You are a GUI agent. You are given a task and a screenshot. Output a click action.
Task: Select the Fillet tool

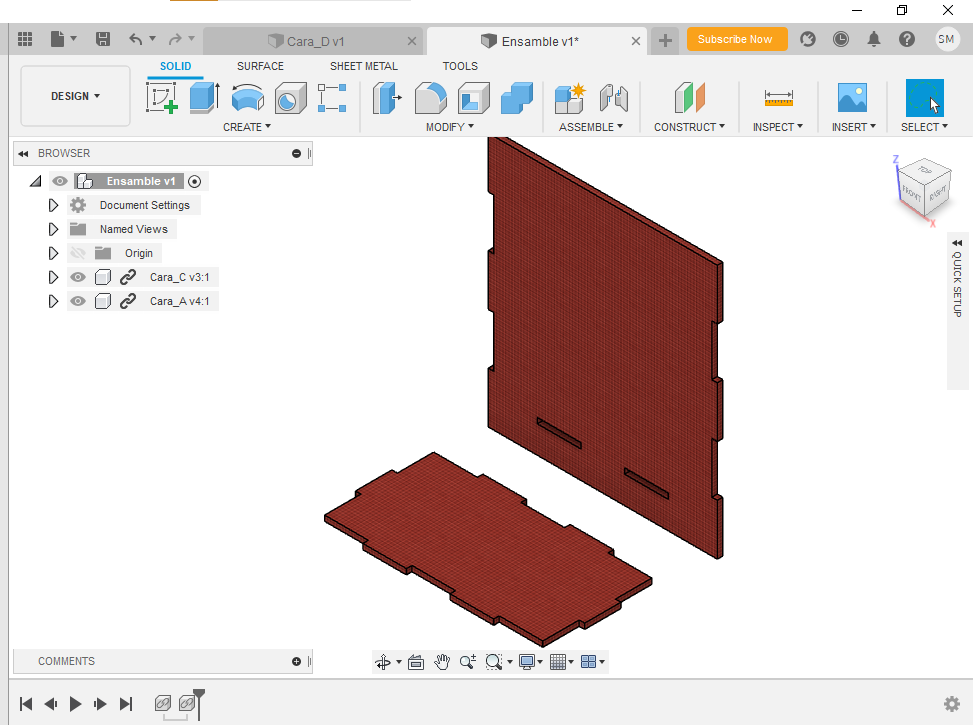(x=431, y=97)
